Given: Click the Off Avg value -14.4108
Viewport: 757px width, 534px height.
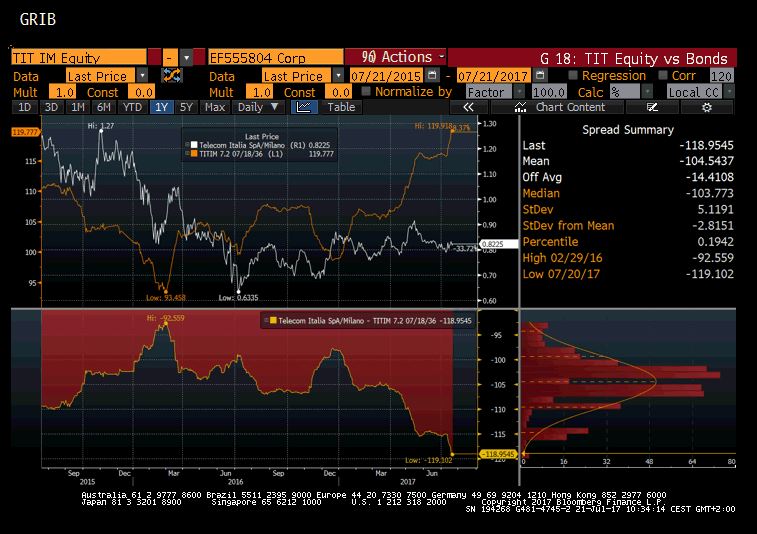Looking at the screenshot, I should (709, 177).
